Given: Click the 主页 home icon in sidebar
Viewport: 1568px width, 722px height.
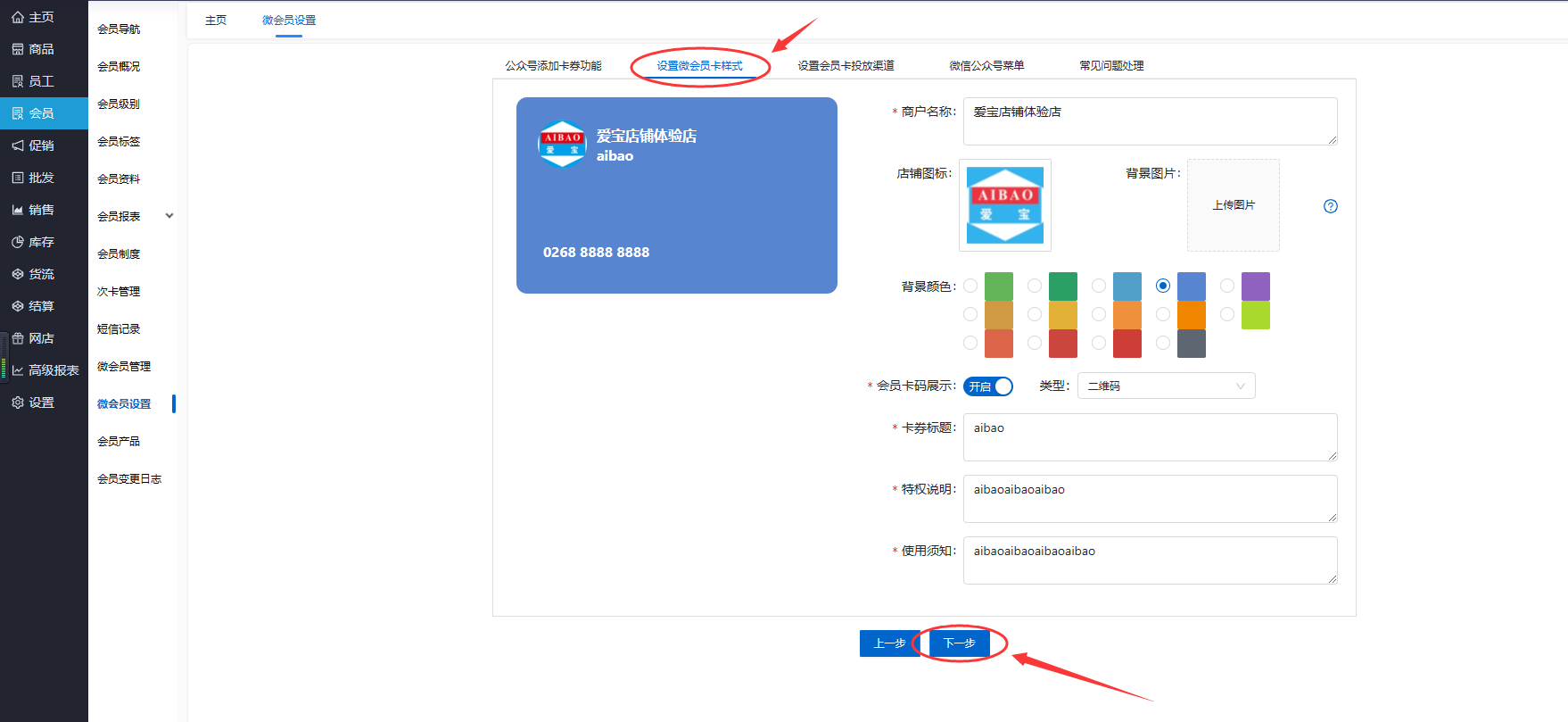Looking at the screenshot, I should point(18,17).
